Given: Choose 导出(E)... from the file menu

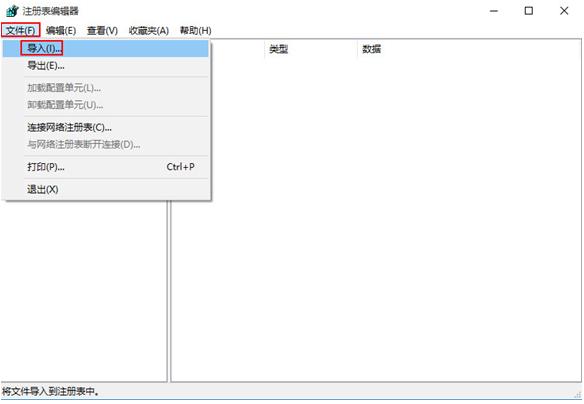Looking at the screenshot, I should click(x=105, y=66).
